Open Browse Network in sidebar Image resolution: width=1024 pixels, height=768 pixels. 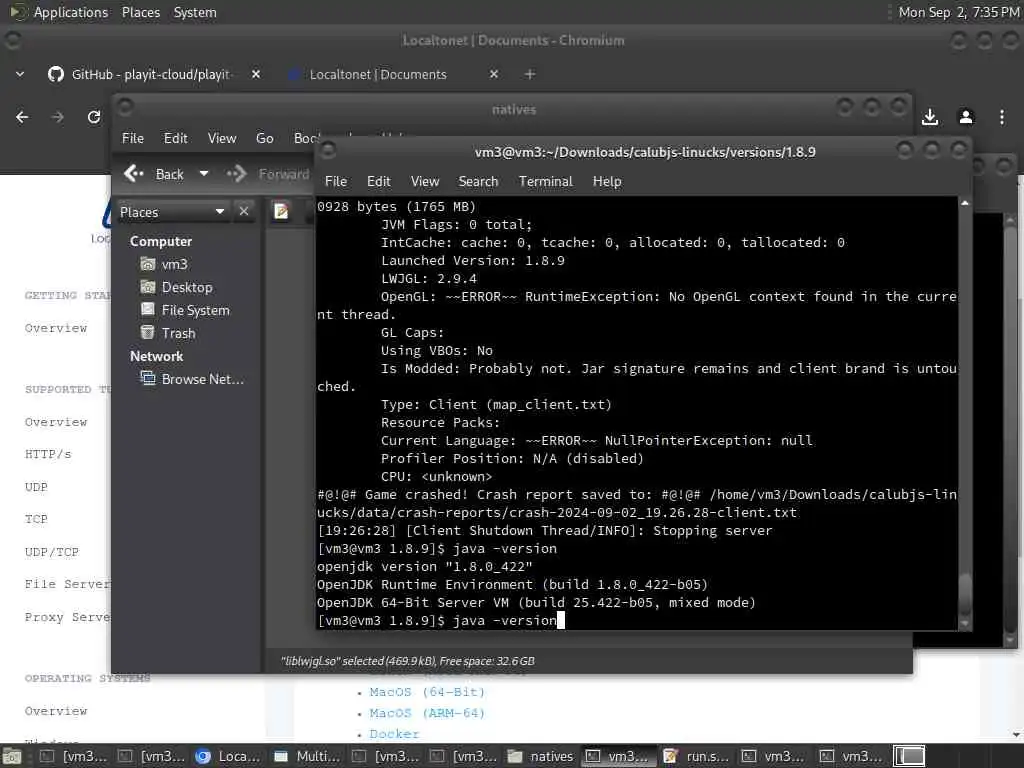193,379
